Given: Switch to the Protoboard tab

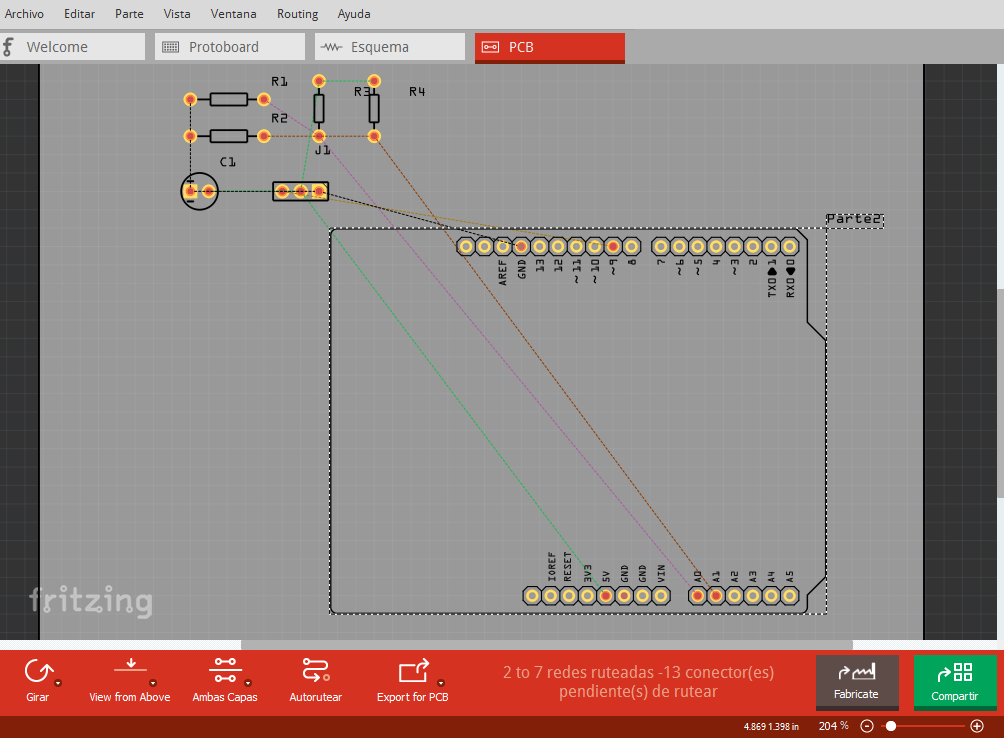Looking at the screenshot, I should [230, 47].
